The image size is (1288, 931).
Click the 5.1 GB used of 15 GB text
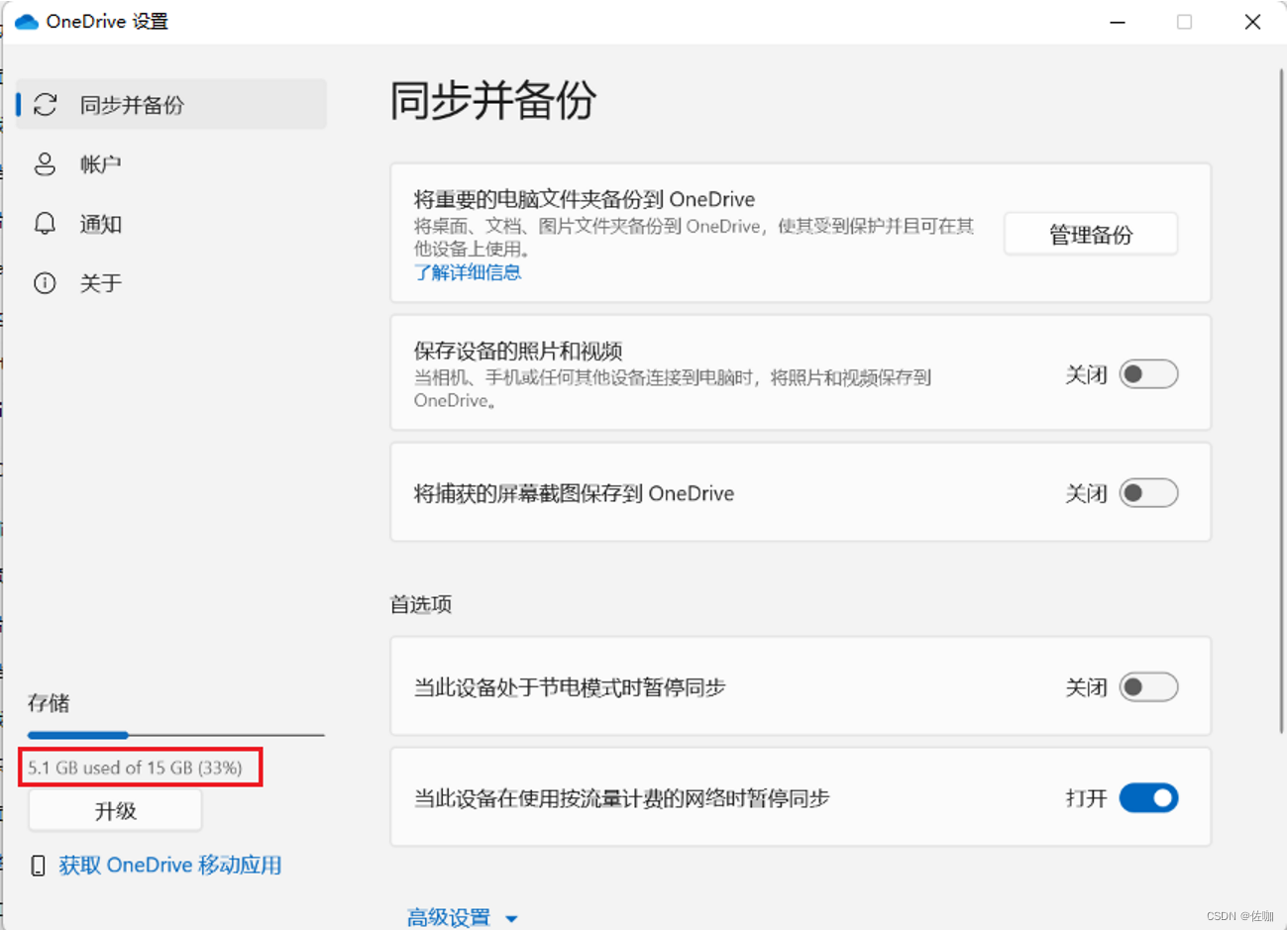point(135,768)
